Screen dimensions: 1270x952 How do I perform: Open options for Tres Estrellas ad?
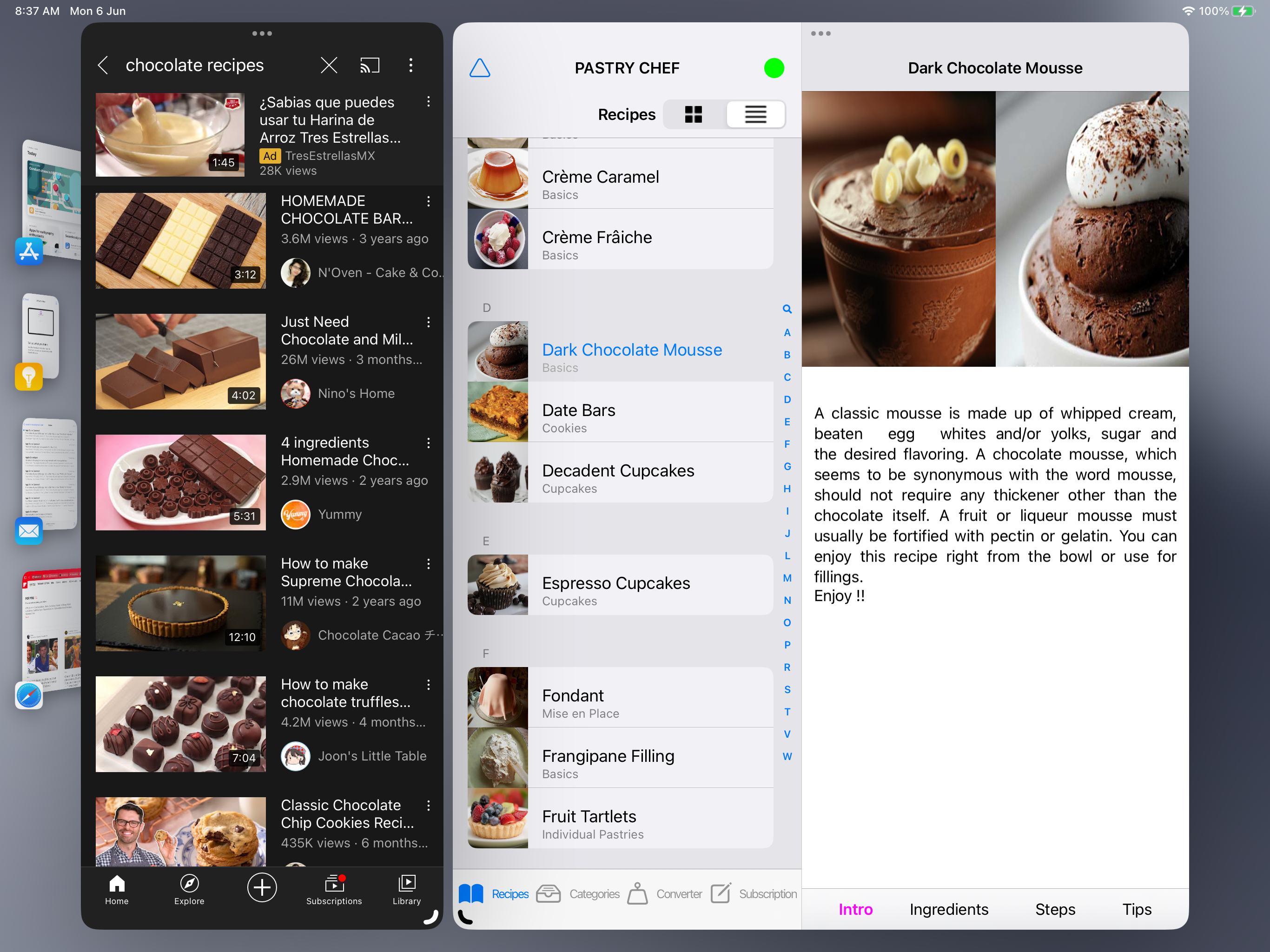pos(428,102)
